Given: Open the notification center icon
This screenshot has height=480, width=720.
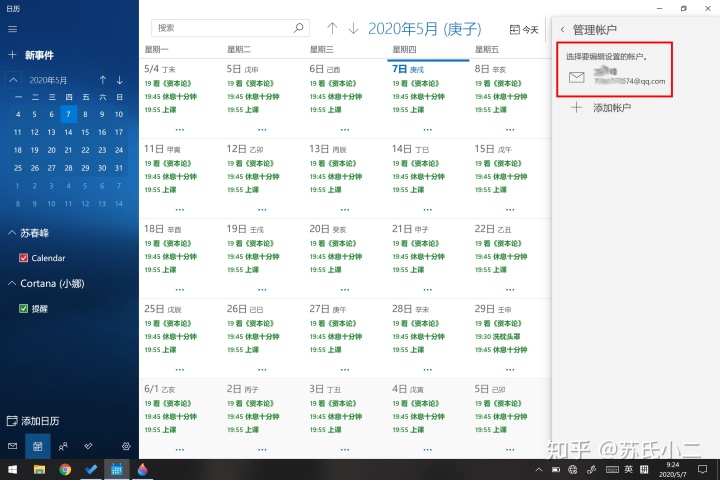Looking at the screenshot, I should click(702, 469).
